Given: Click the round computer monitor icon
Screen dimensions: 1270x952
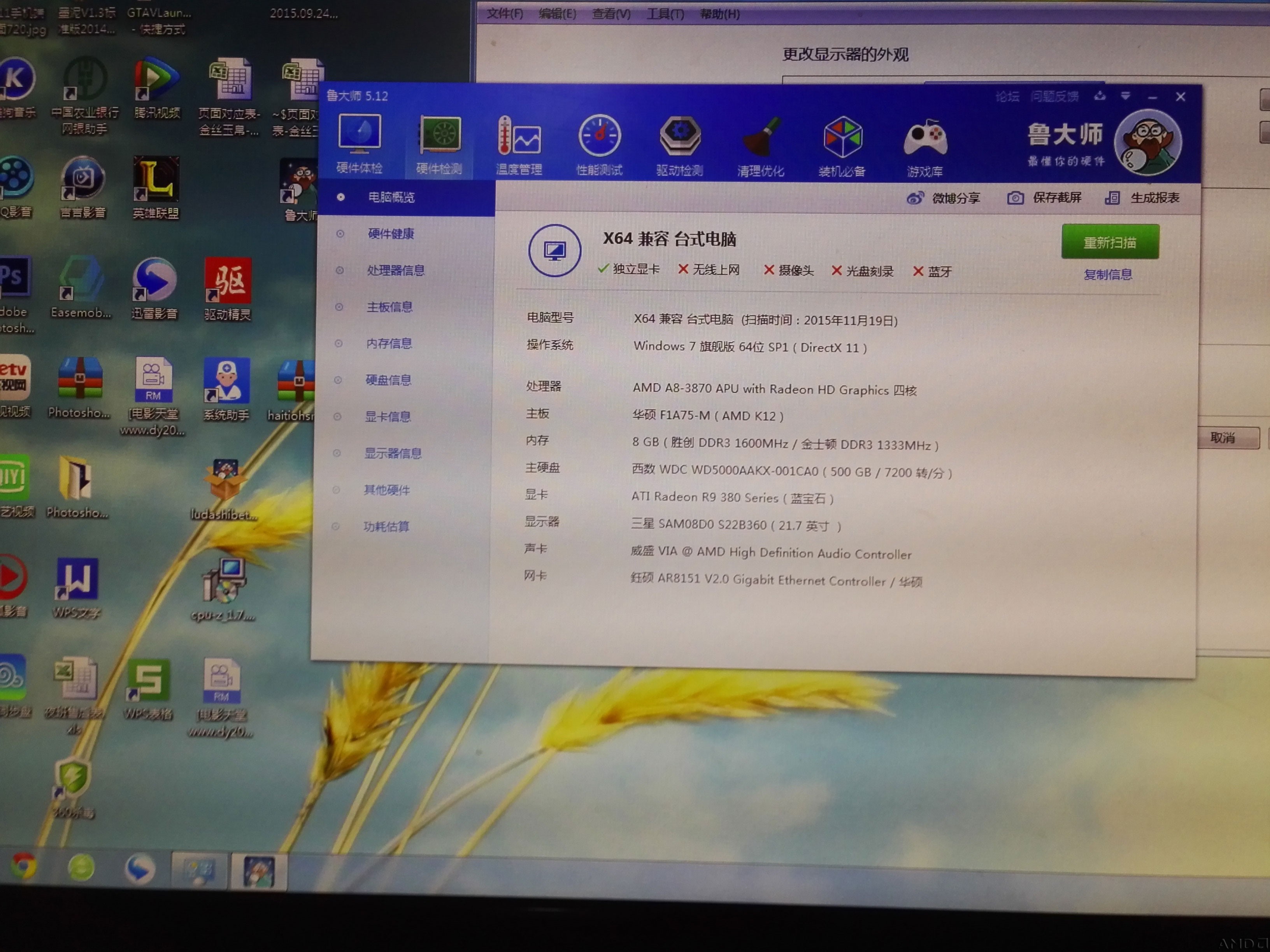Looking at the screenshot, I should click(x=554, y=250).
